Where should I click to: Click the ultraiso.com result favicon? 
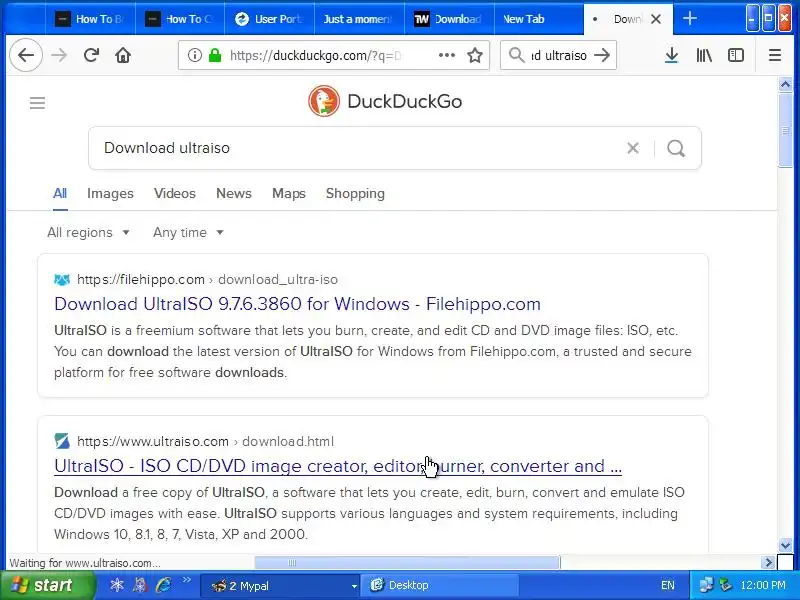coord(62,441)
